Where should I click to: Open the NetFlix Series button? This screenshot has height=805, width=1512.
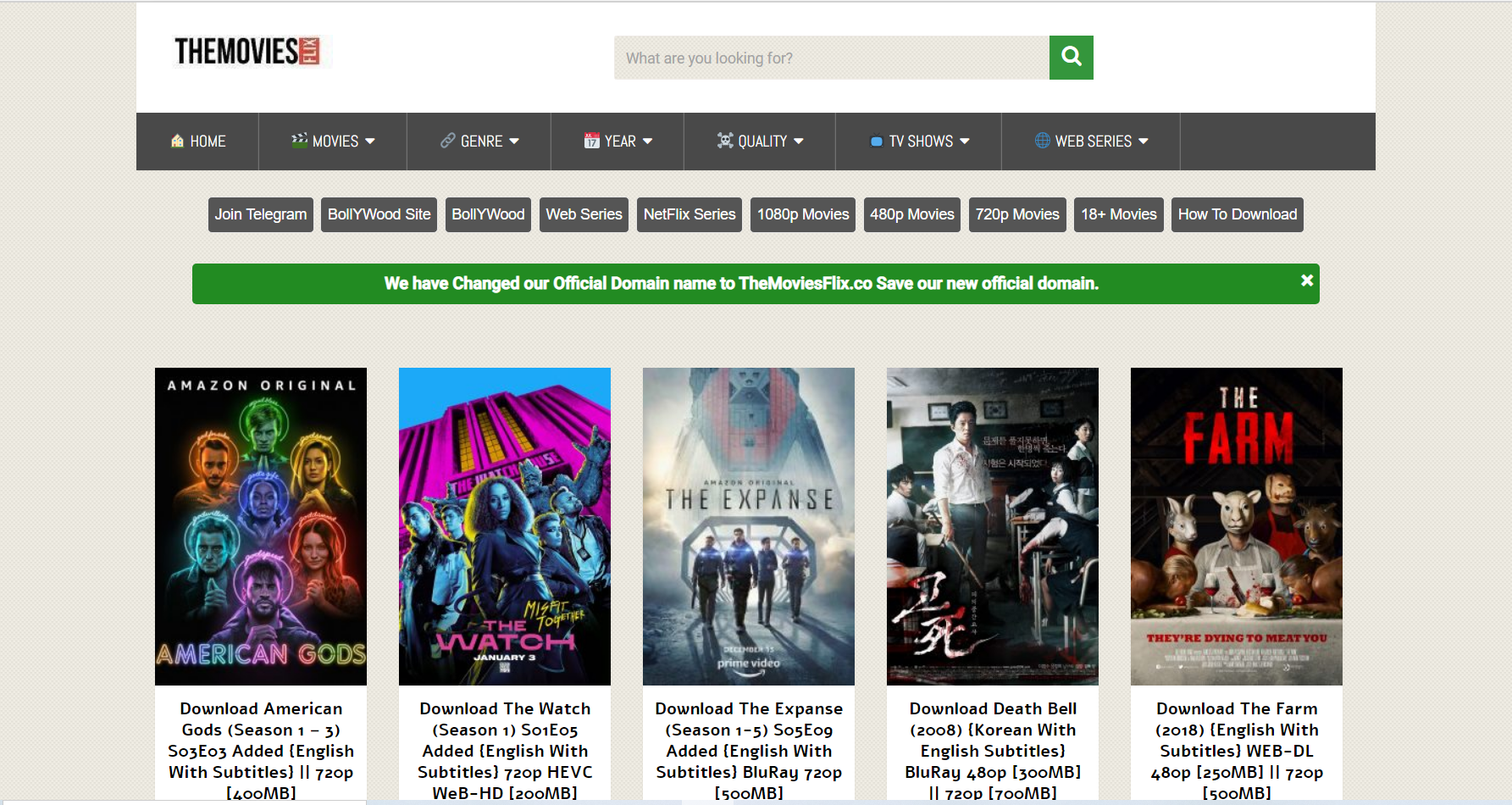690,214
